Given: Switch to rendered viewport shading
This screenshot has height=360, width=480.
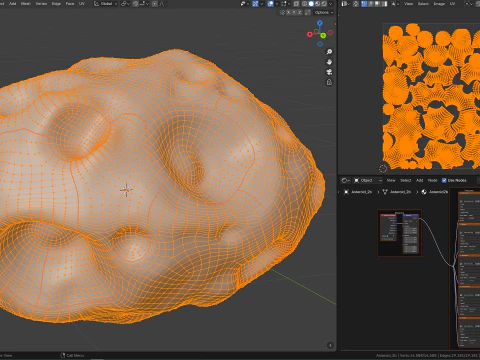Looking at the screenshot, I should [x=324, y=4].
